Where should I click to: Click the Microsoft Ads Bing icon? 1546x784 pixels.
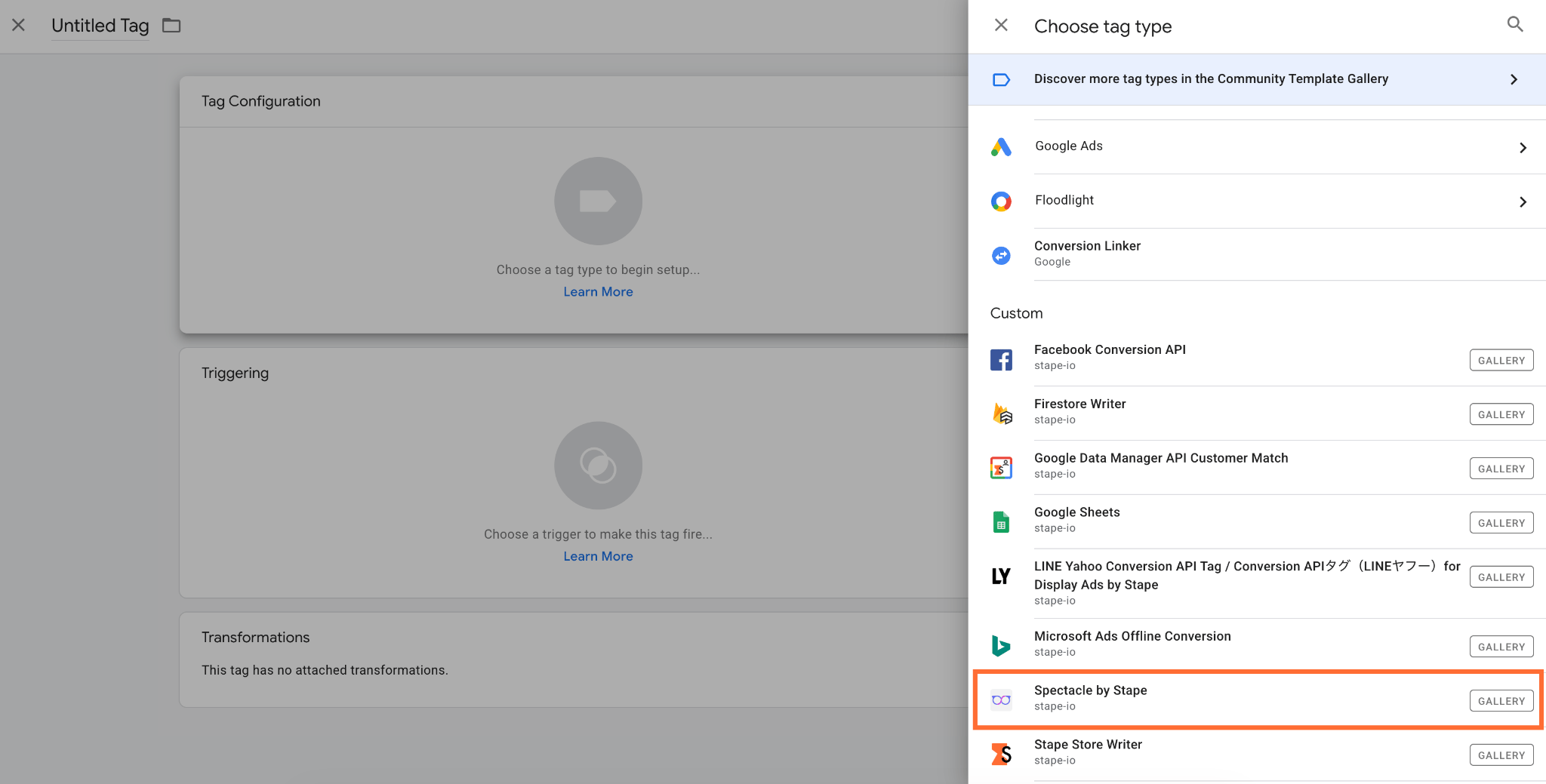point(1001,646)
